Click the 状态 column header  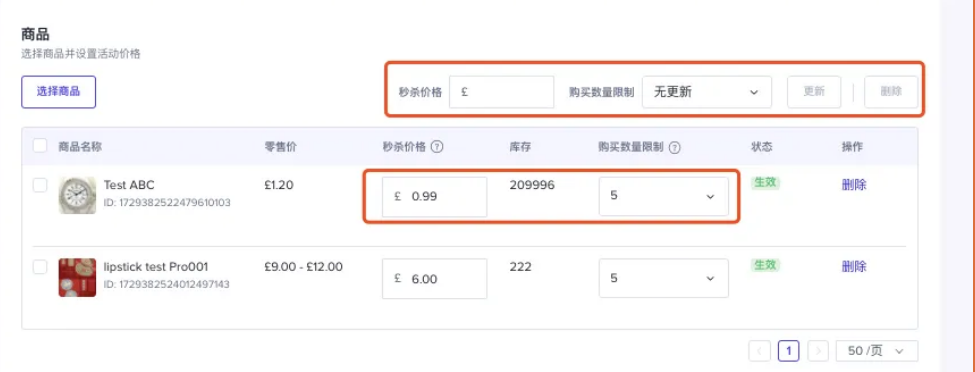[762, 147]
